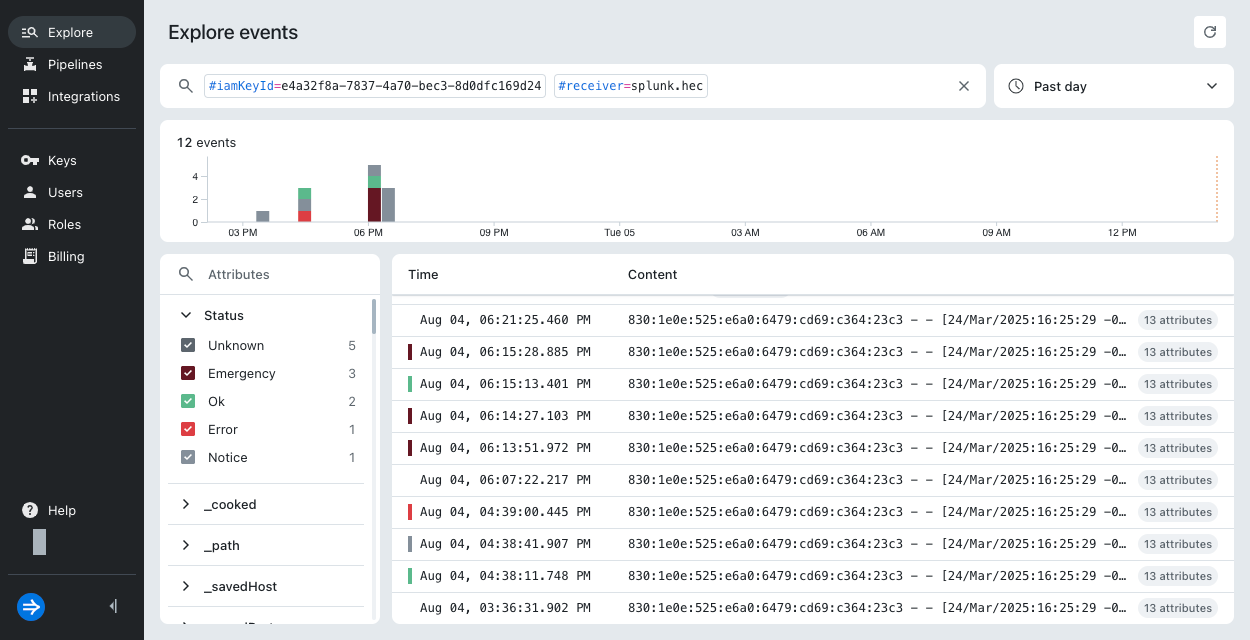Go to Keys using the key icon
This screenshot has height=640, width=1250.
pyautogui.click(x=29, y=160)
